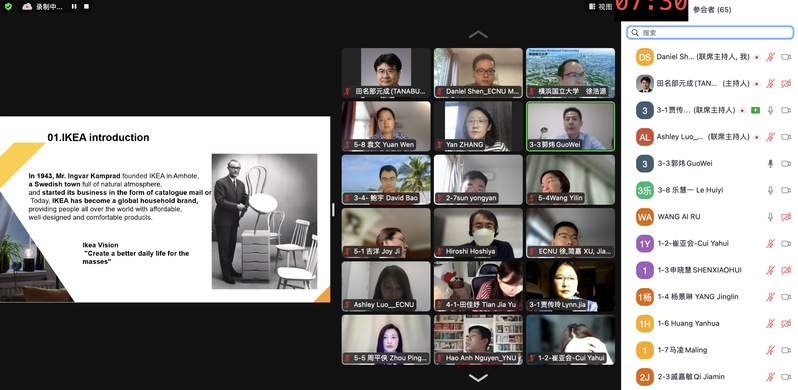Click the divider handle beside shared slide

tap(333, 209)
